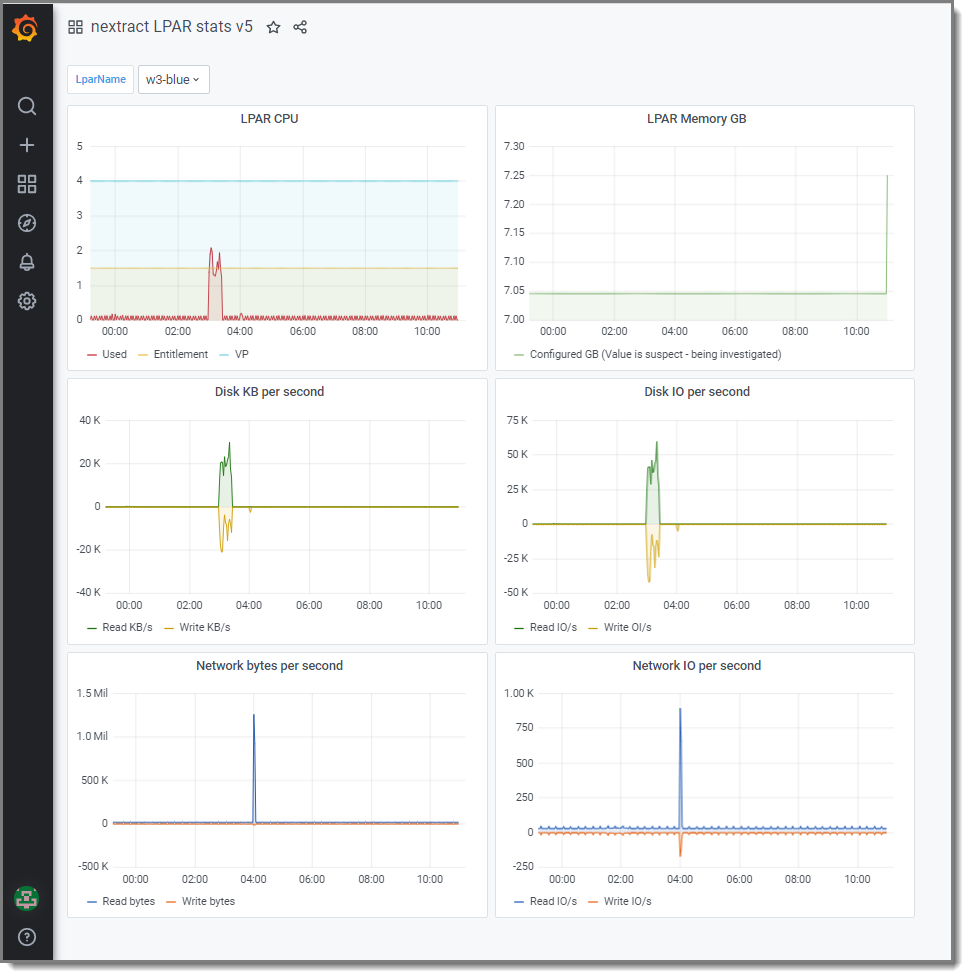Click the network bytes spike at 04:00
The height and width of the screenshot is (978, 969).
254,767
